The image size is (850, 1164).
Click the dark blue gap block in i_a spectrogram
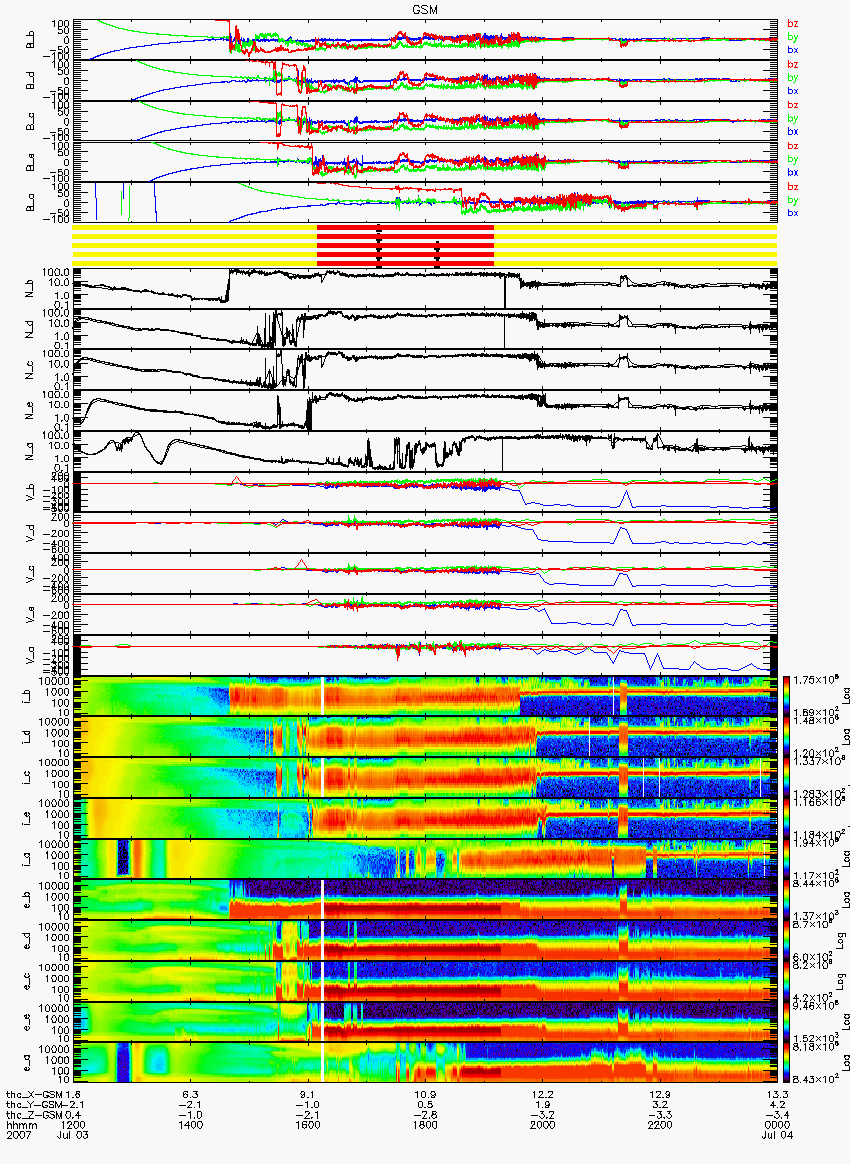click(x=123, y=858)
